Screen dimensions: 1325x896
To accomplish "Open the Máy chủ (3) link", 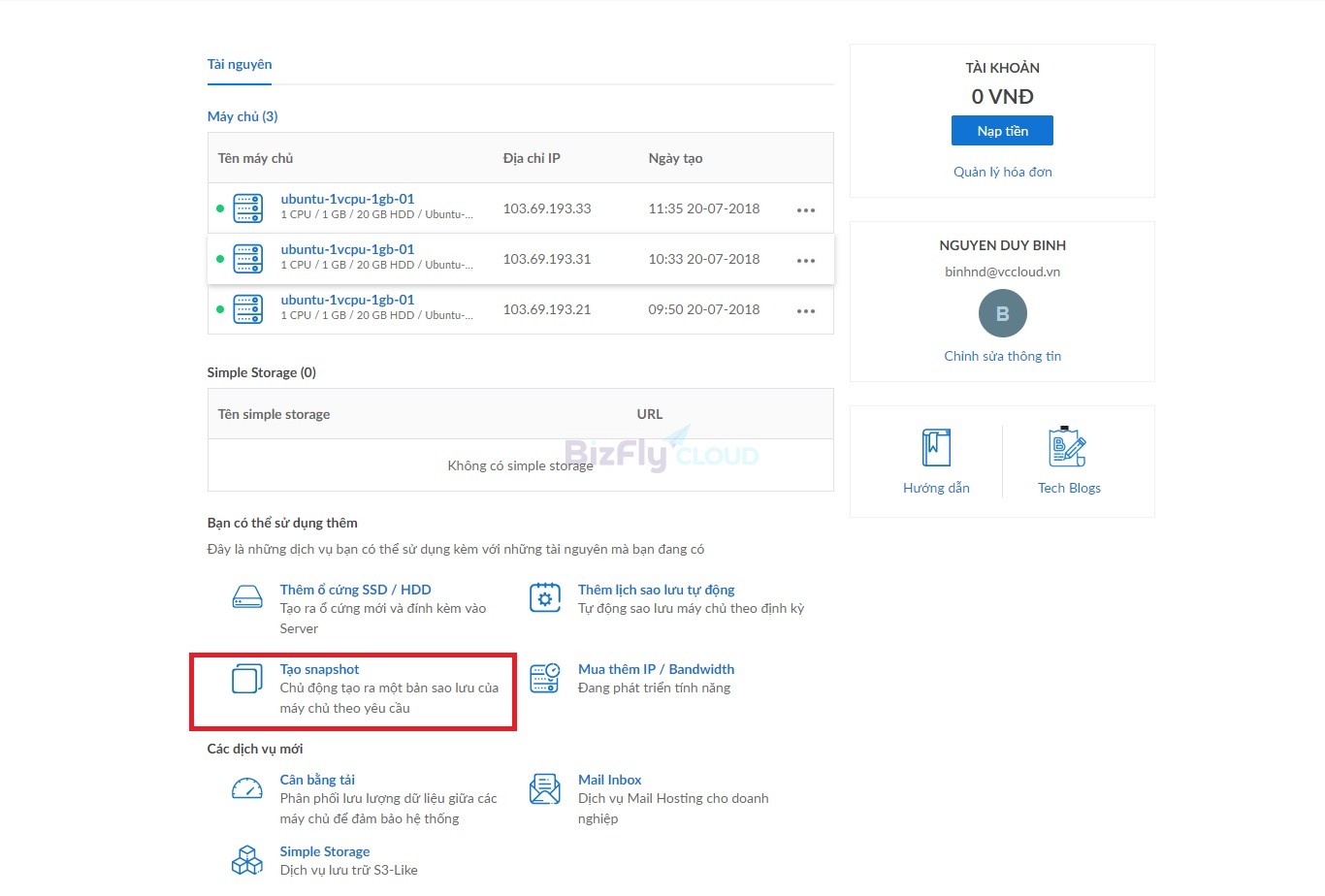I will point(242,116).
